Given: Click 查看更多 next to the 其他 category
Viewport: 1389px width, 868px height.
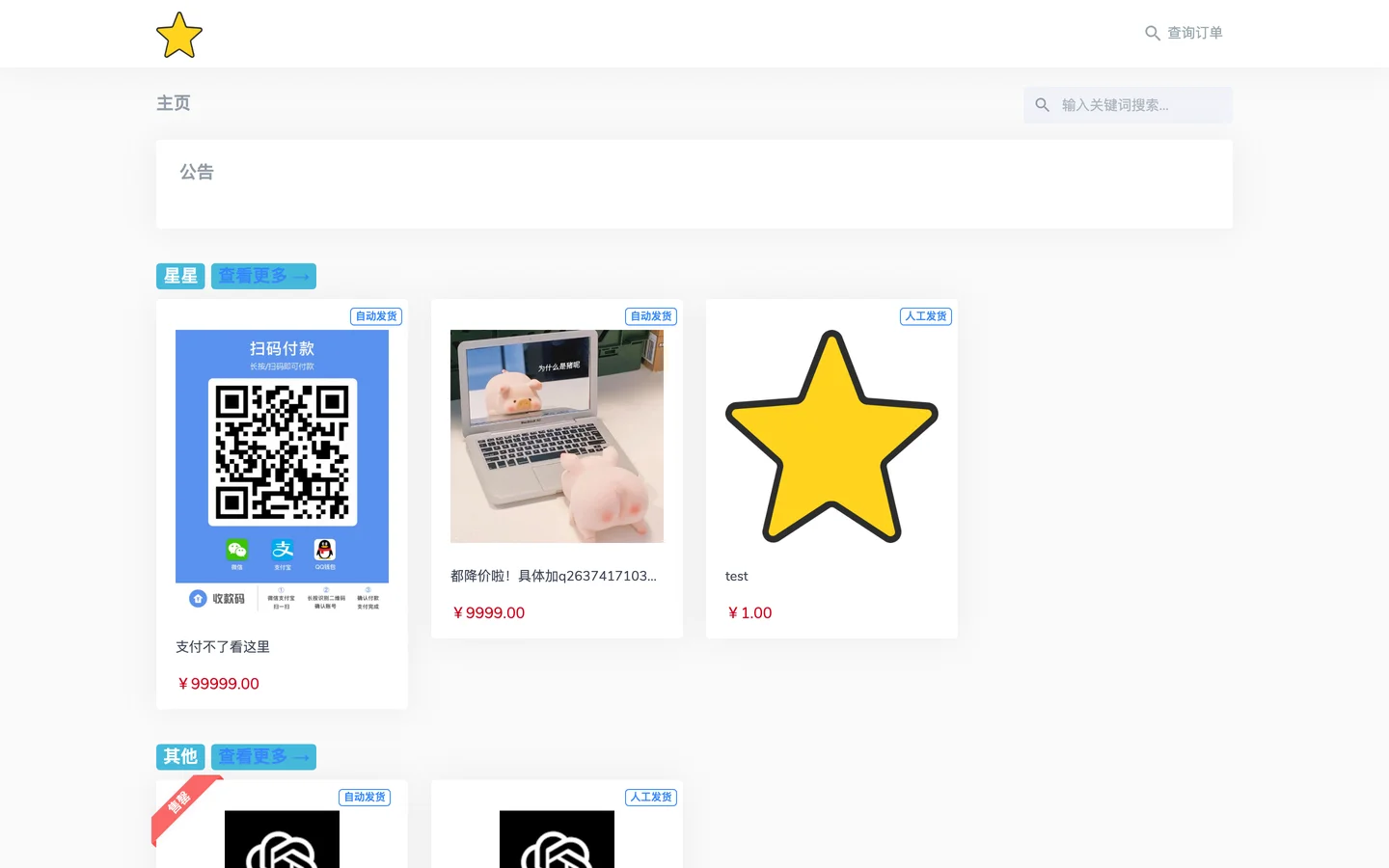Looking at the screenshot, I should (x=263, y=756).
